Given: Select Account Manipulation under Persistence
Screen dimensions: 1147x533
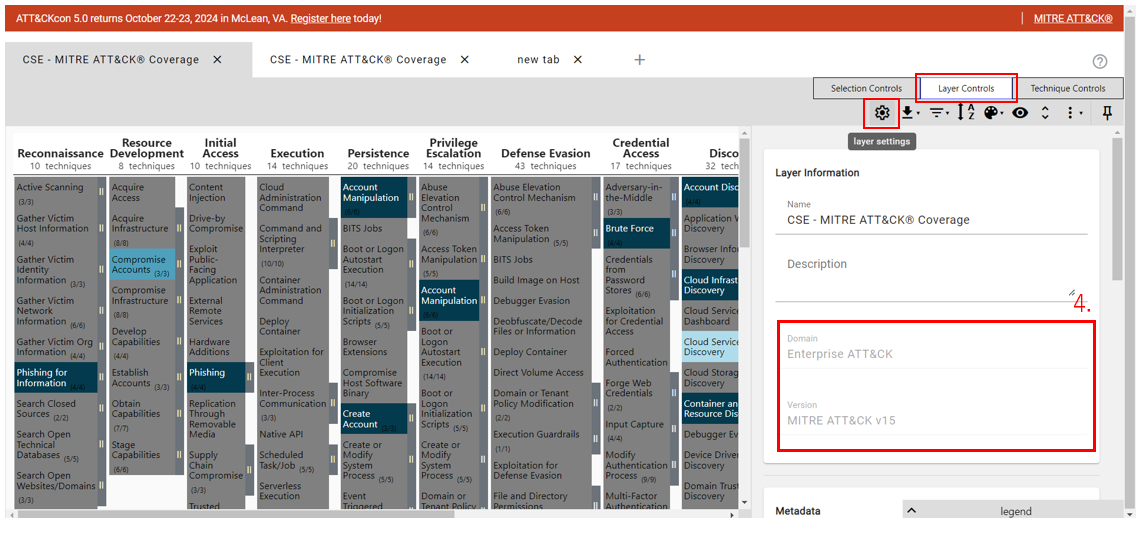Looking at the screenshot, I should click(x=374, y=197).
